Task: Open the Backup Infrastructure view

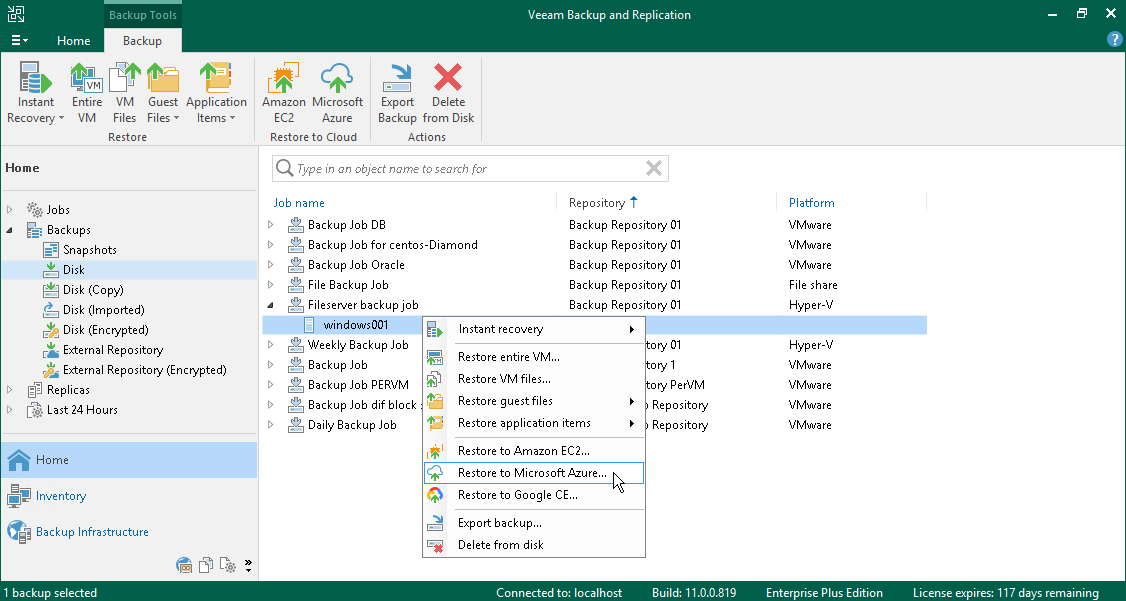Action: pos(92,532)
